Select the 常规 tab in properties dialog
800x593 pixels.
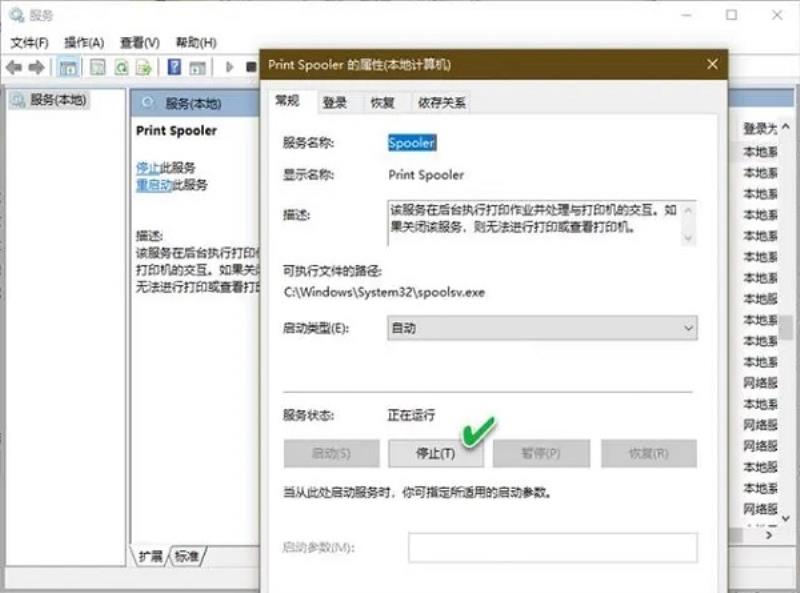pos(287,101)
